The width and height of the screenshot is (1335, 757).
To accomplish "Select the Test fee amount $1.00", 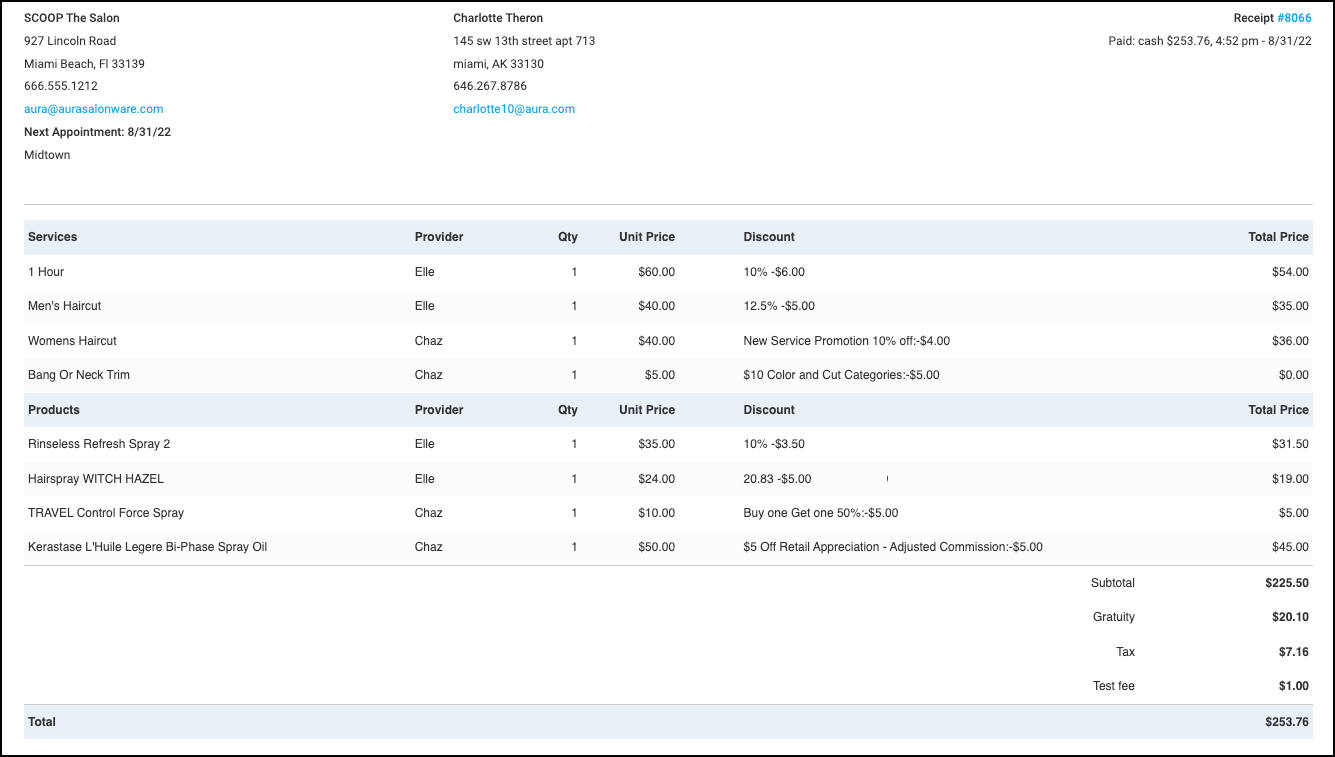I will click(1293, 686).
